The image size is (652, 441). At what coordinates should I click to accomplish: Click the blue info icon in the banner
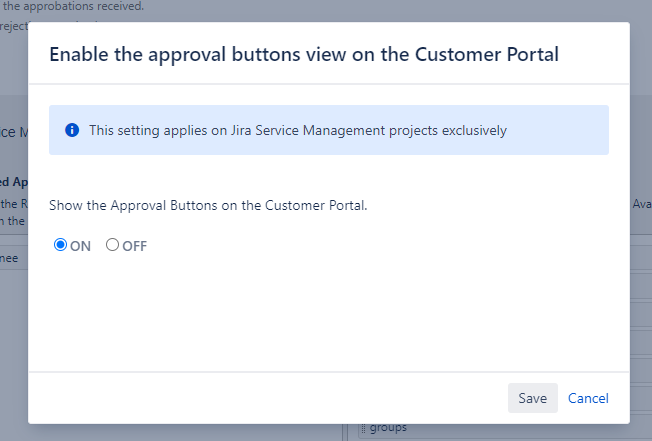click(72, 130)
